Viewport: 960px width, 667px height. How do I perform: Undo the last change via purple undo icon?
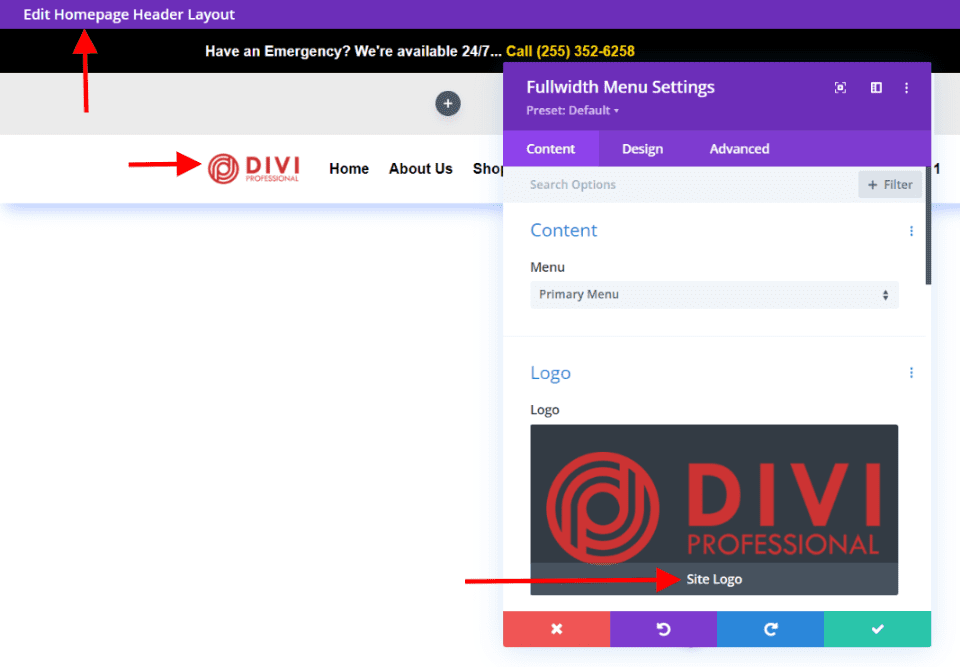pos(663,629)
